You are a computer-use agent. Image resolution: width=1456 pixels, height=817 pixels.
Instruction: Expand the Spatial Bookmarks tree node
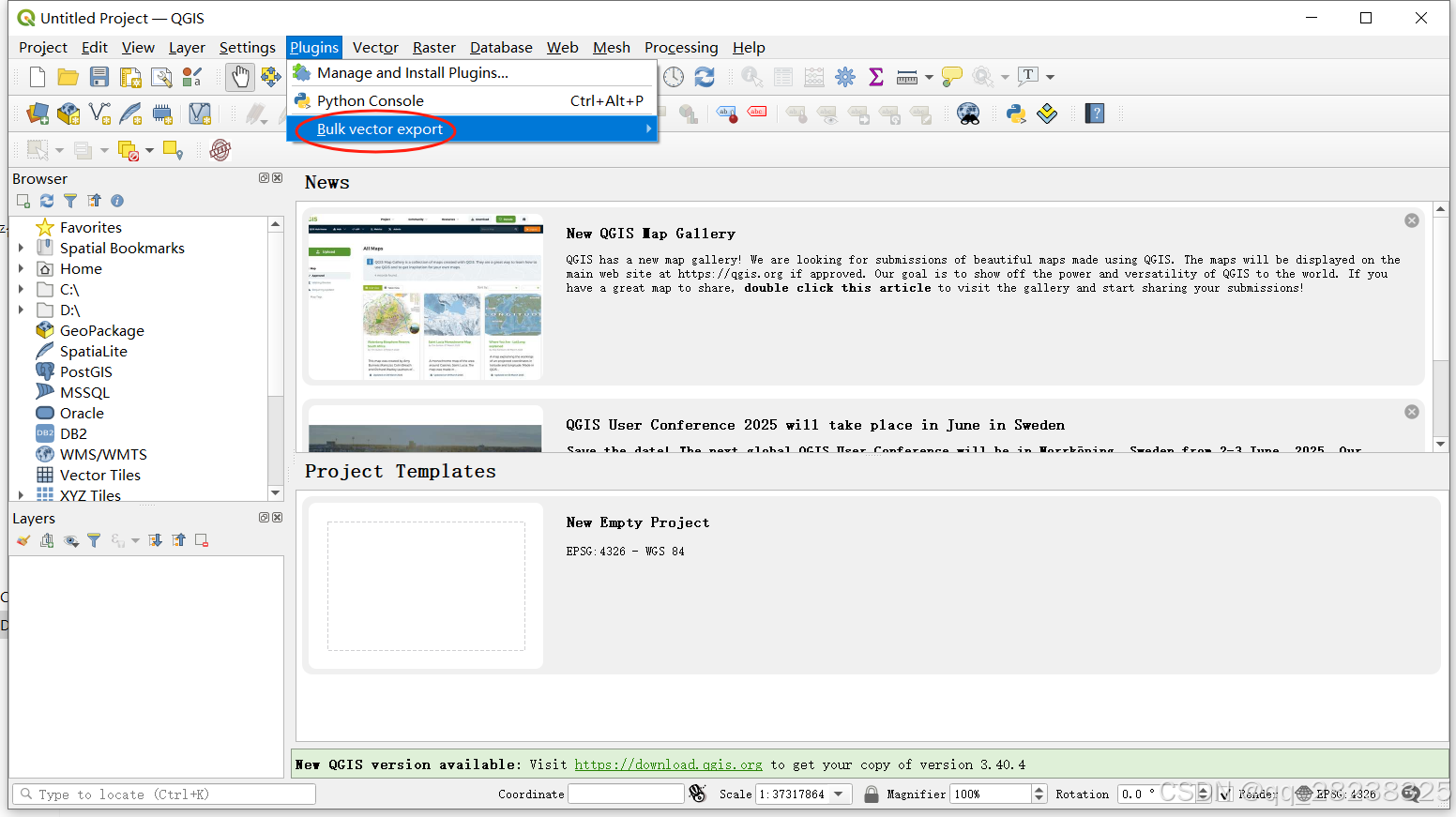[x=21, y=248]
